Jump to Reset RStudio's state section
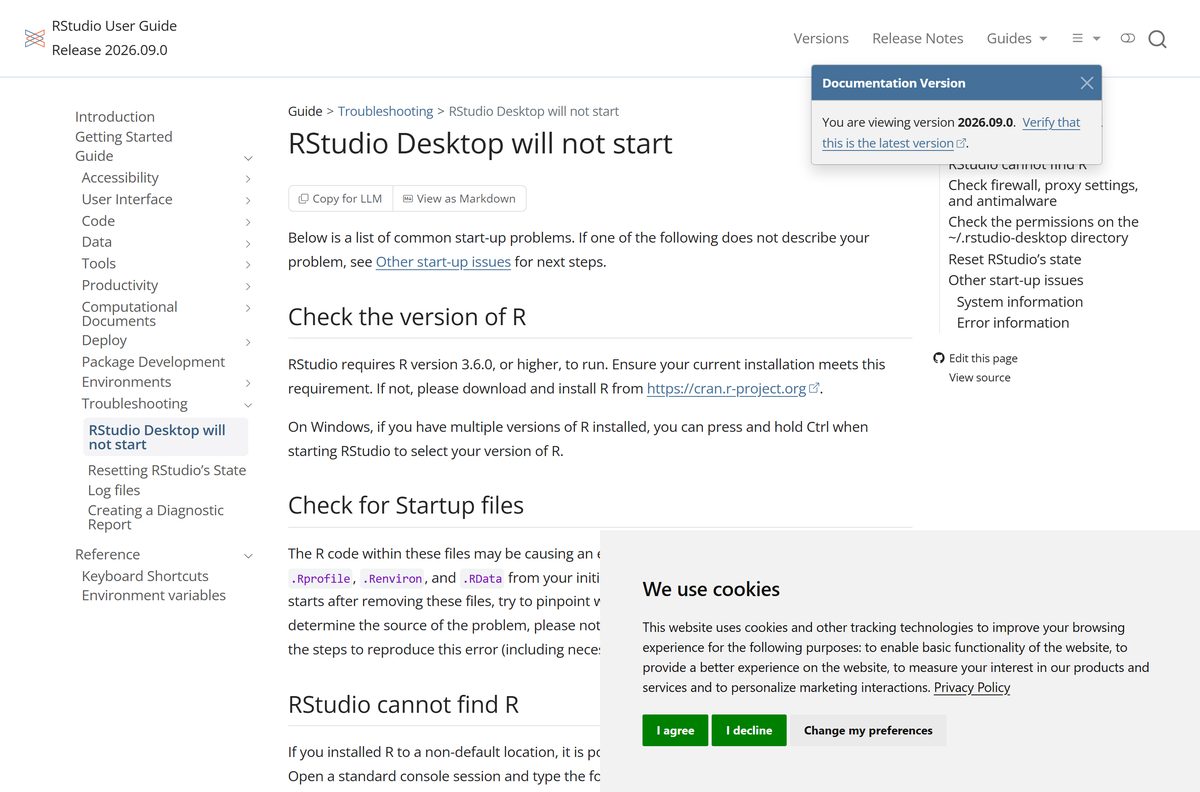This screenshot has height=792, width=1200. (x=1015, y=259)
